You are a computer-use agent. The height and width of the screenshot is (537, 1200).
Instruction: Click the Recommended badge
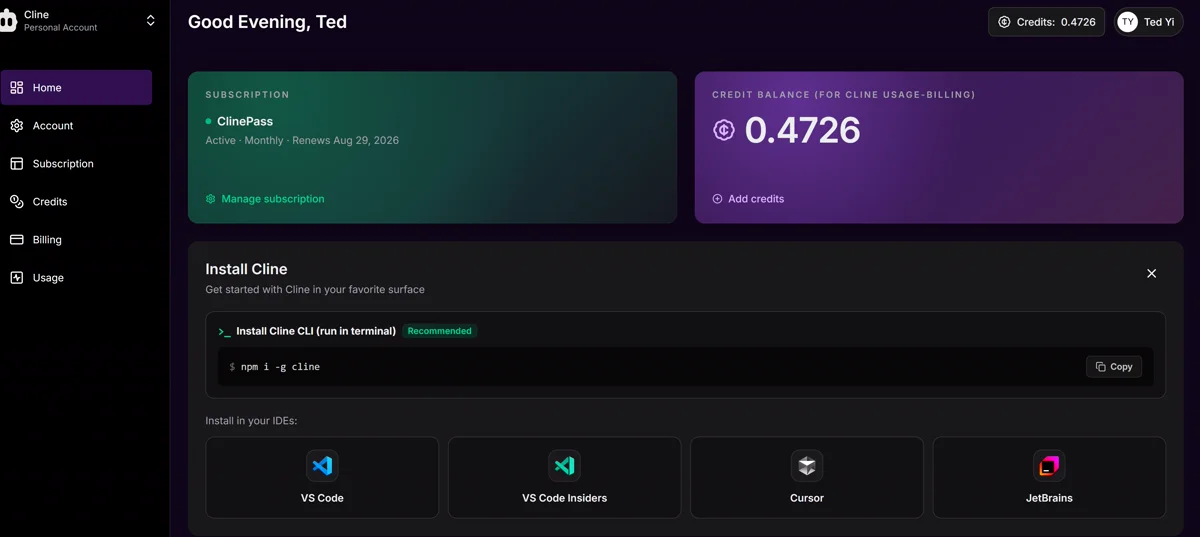coord(440,331)
